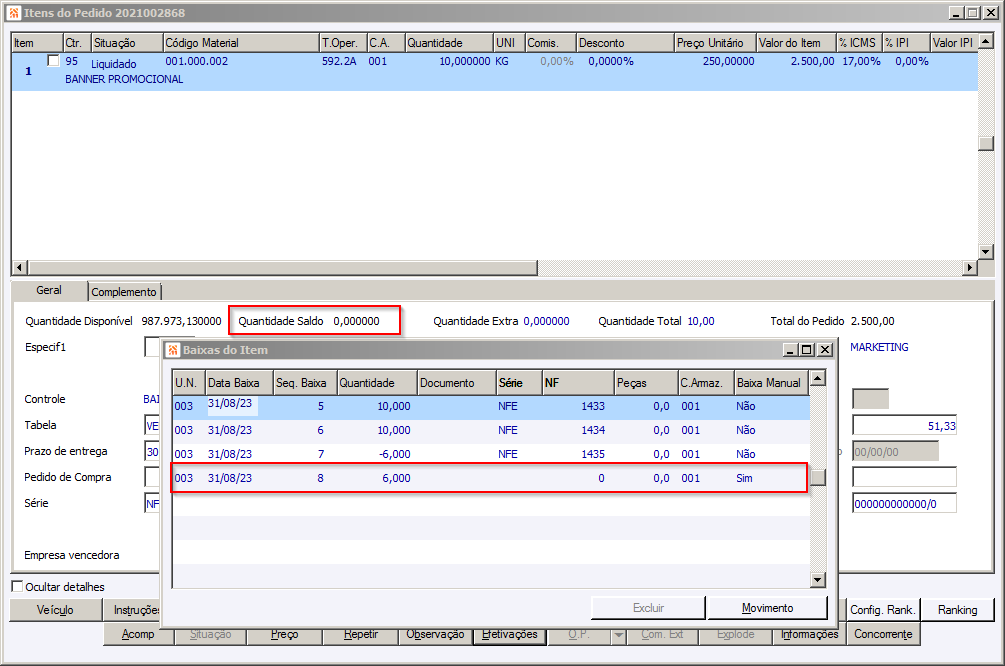1005x666 pixels.
Task: Open Movimento in Baixas do Item
Action: coord(767,608)
